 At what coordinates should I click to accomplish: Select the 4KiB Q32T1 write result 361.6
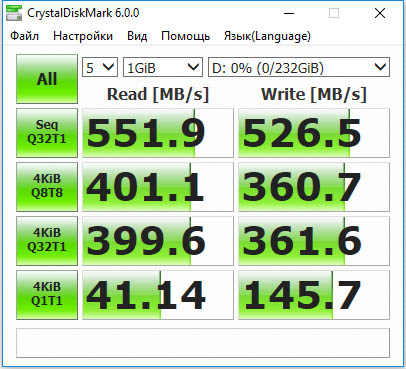tap(314, 241)
